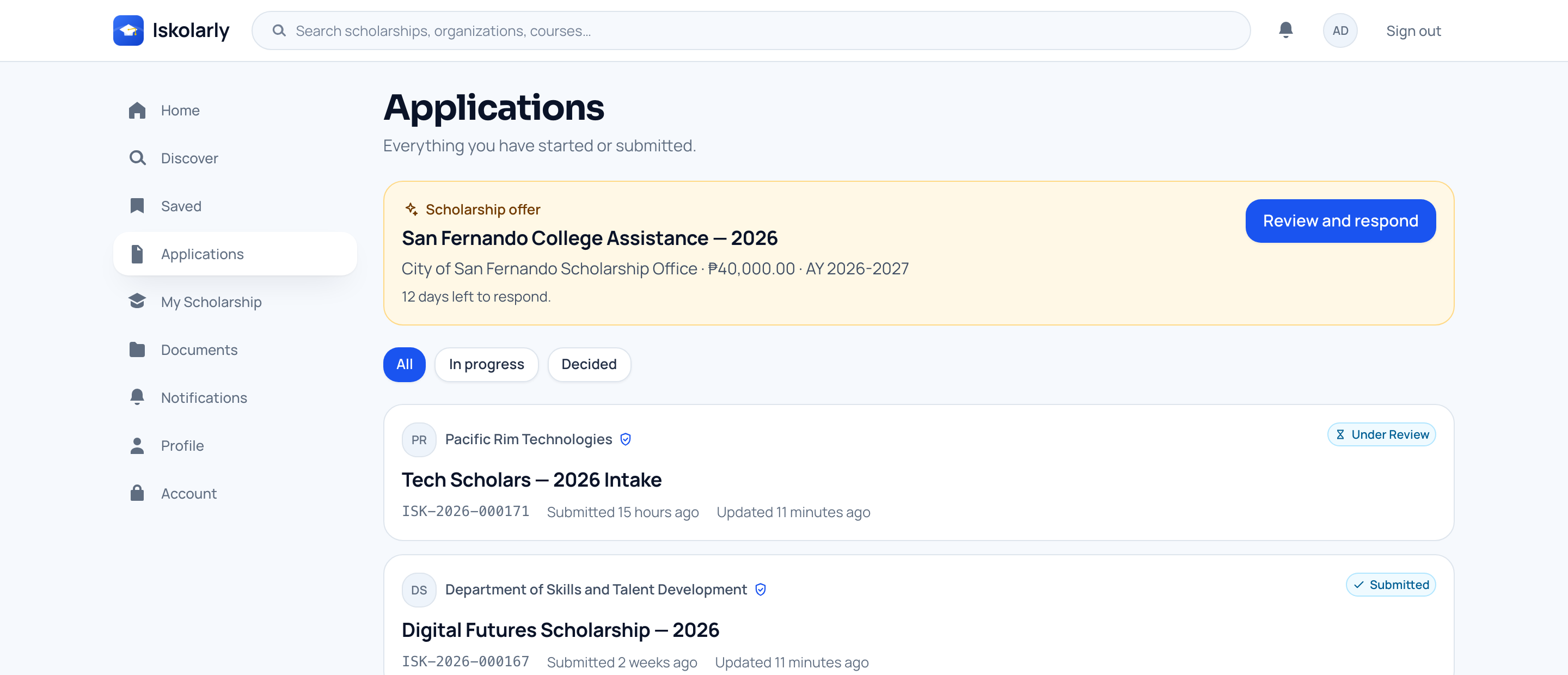Click the Notifications bell icon in sidebar

point(138,397)
